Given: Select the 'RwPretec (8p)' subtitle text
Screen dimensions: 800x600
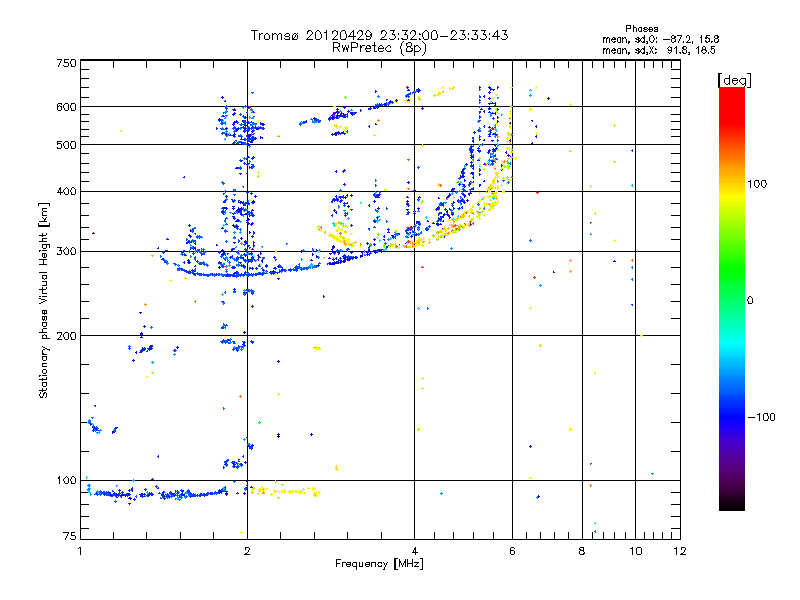Looking at the screenshot, I should pyautogui.click(x=379, y=48).
